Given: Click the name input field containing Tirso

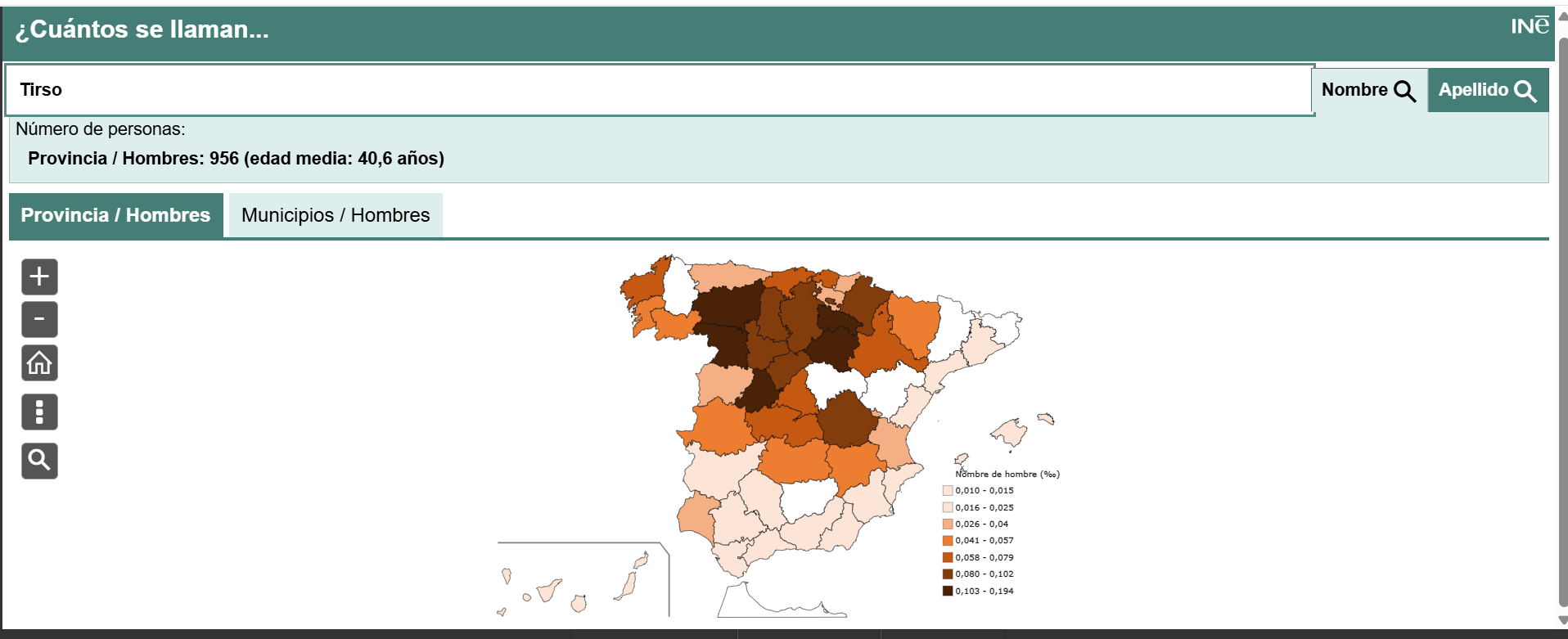Looking at the screenshot, I should [x=655, y=90].
